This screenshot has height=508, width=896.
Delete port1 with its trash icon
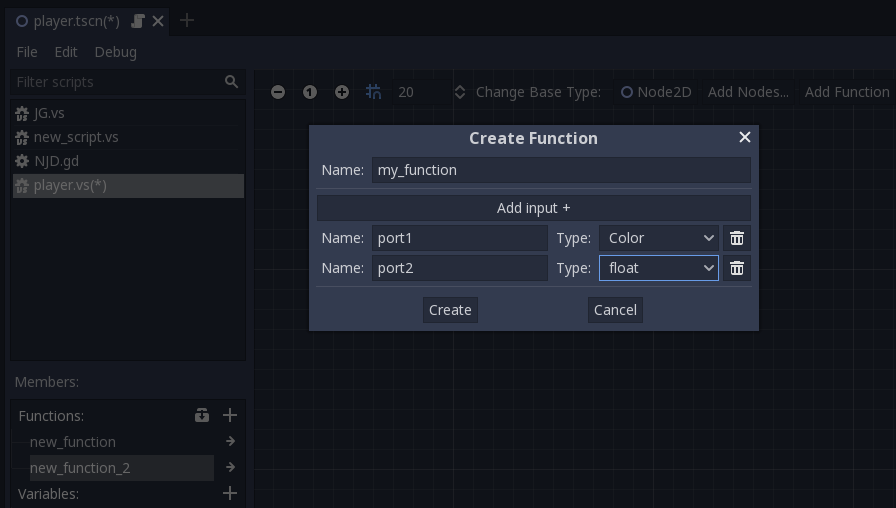point(737,238)
